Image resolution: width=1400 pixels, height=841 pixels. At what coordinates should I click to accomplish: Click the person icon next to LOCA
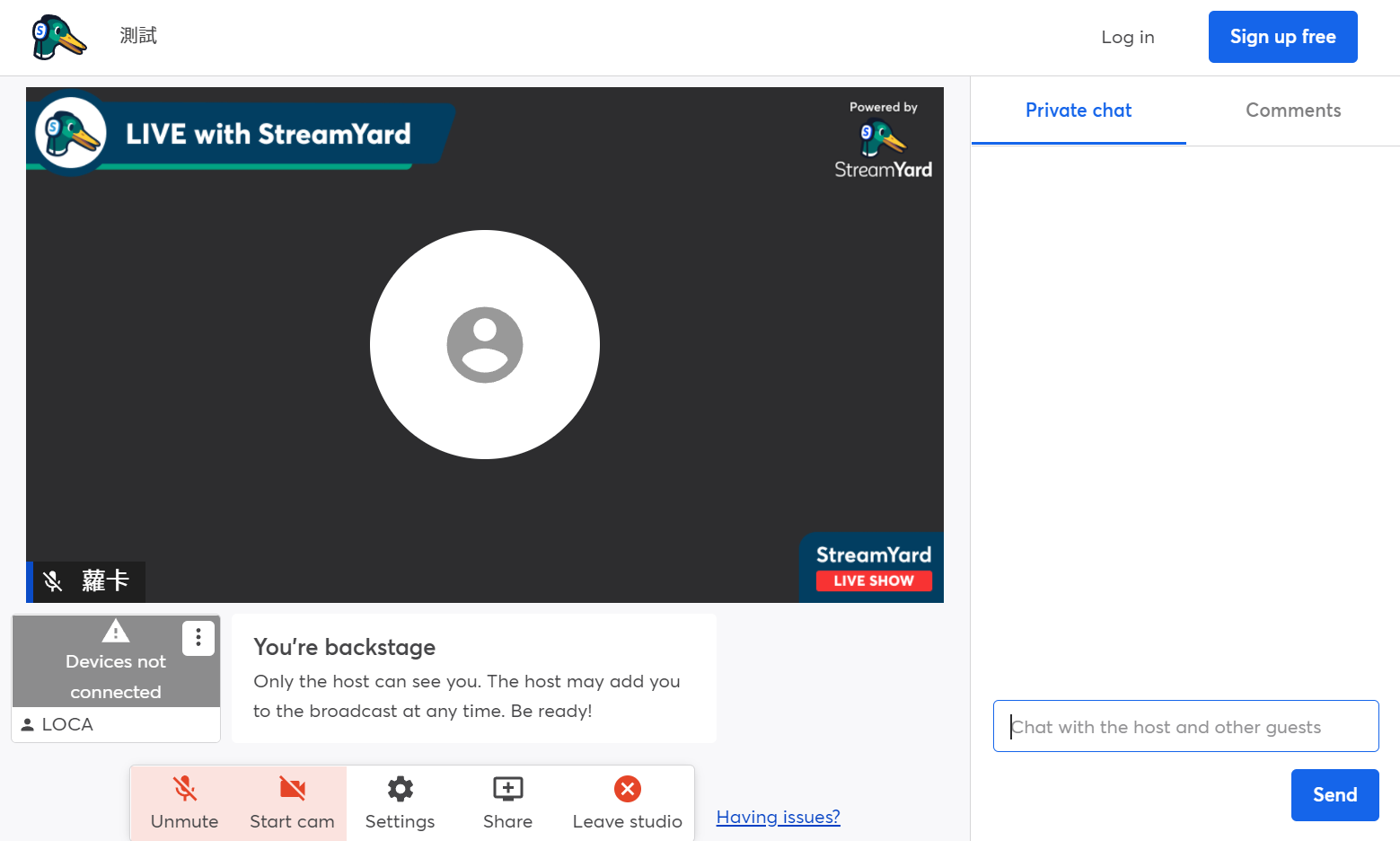coord(27,724)
